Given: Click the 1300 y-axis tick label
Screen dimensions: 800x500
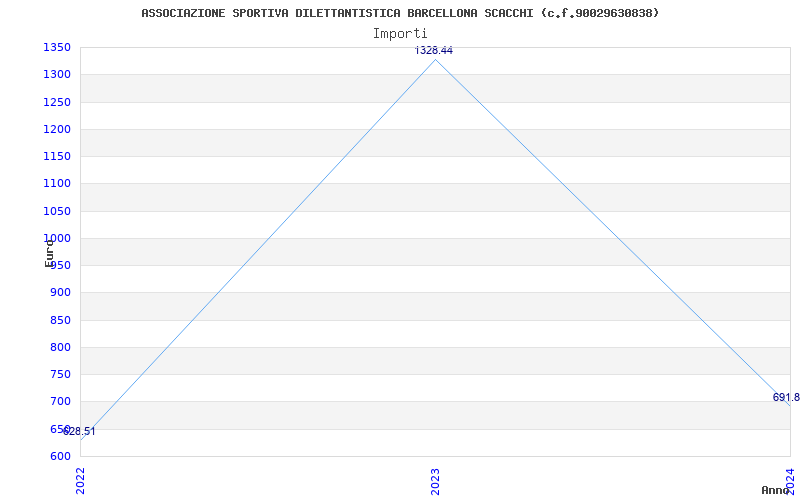Looking at the screenshot, I should [56, 74].
